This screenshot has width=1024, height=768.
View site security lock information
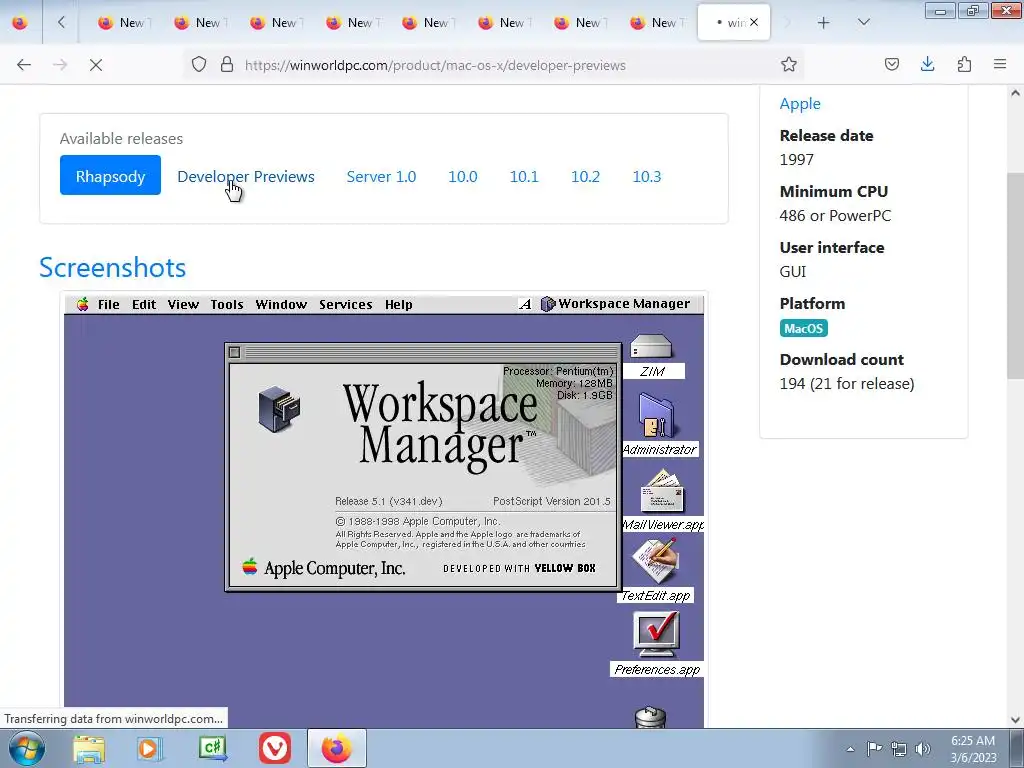(227, 65)
